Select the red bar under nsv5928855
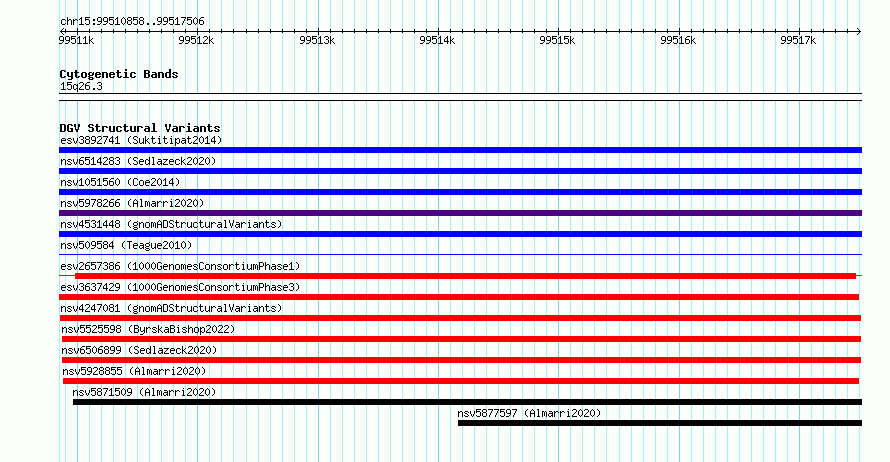Image resolution: width=890 pixels, height=462 pixels. tap(461, 381)
